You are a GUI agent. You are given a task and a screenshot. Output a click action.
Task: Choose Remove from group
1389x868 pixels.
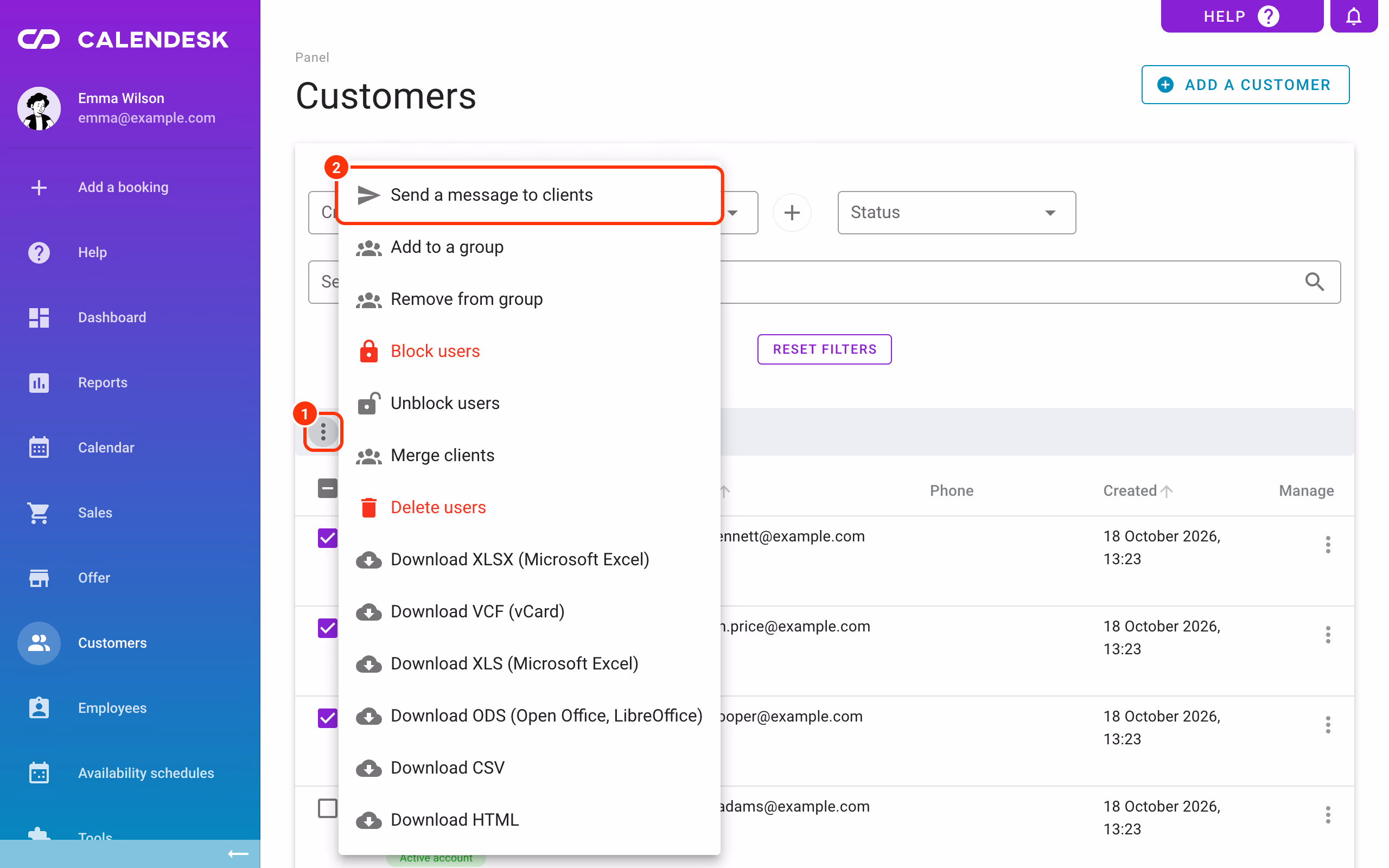click(x=529, y=299)
